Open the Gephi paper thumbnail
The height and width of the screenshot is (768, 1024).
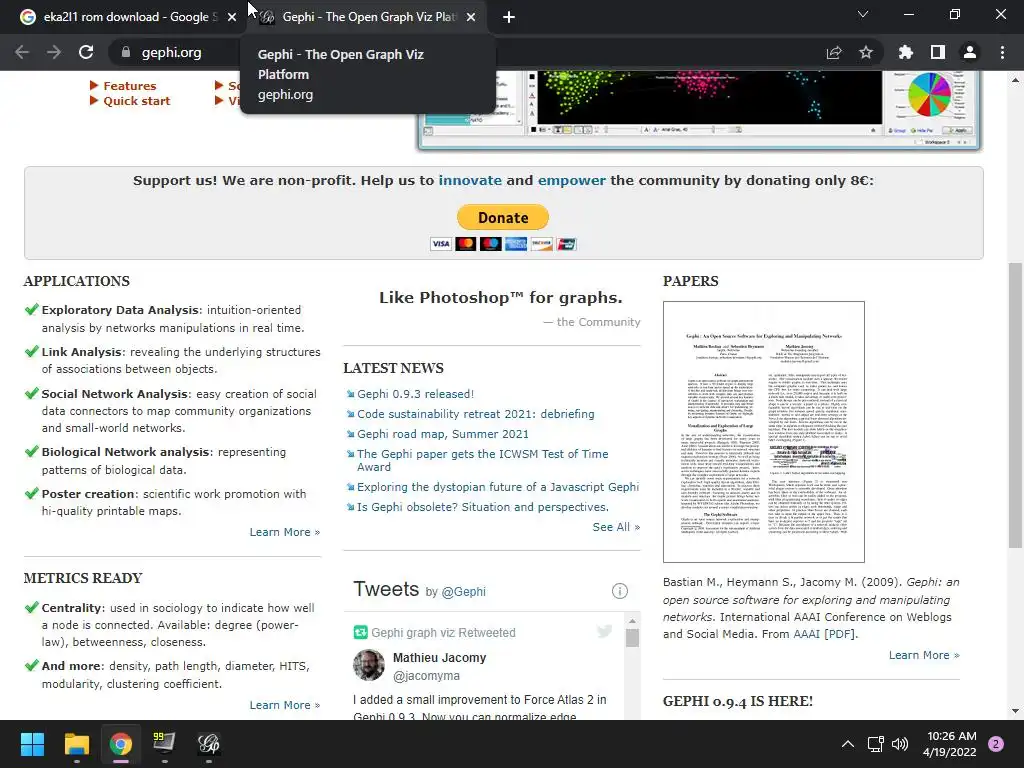point(763,432)
